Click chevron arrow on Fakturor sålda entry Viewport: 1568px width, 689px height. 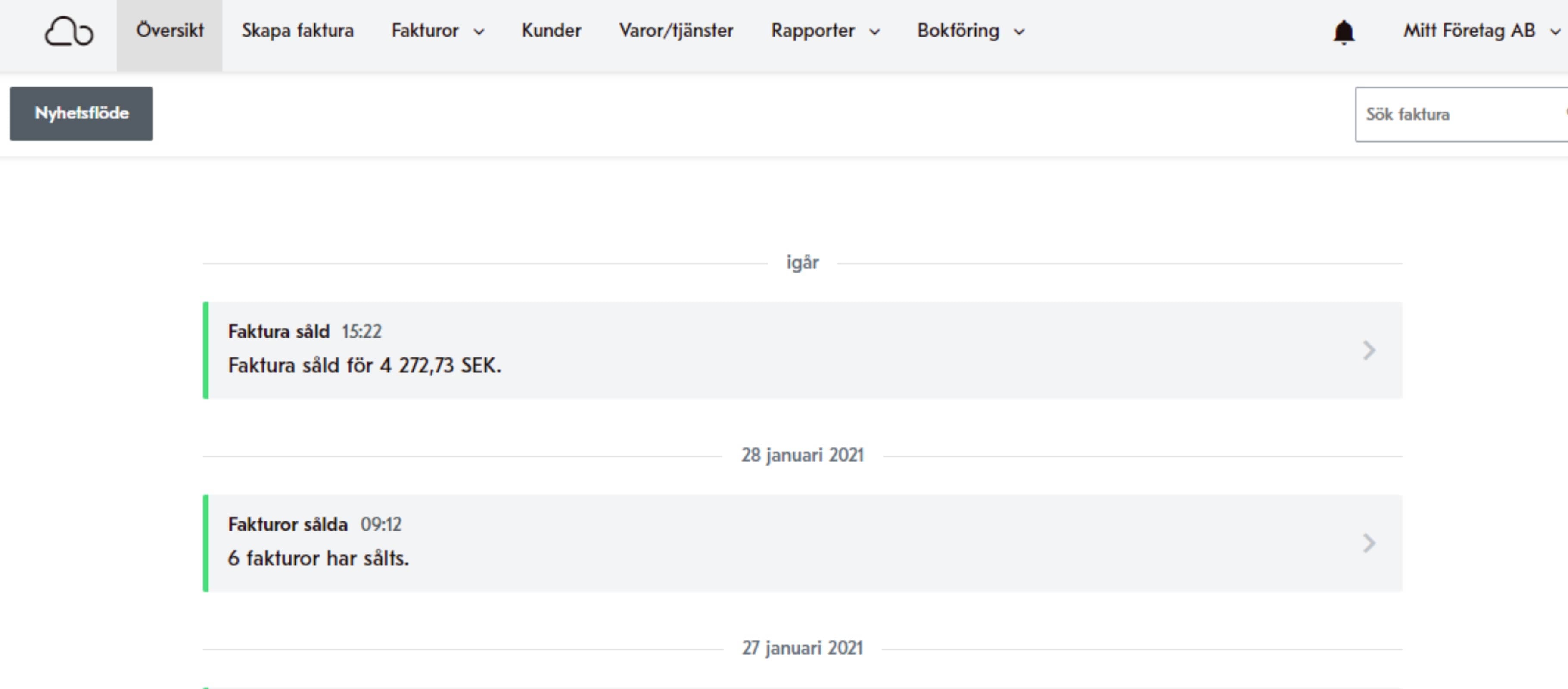[x=1369, y=543]
